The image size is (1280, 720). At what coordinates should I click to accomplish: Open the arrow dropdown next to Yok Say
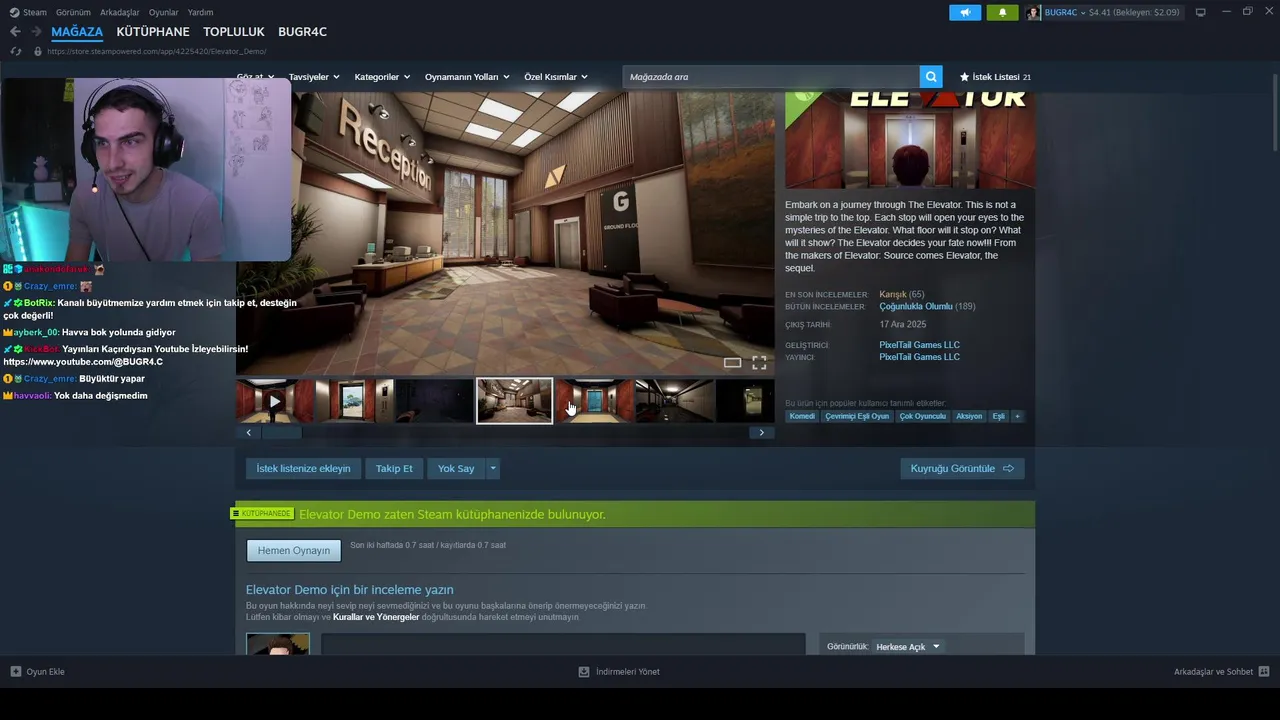click(x=492, y=468)
